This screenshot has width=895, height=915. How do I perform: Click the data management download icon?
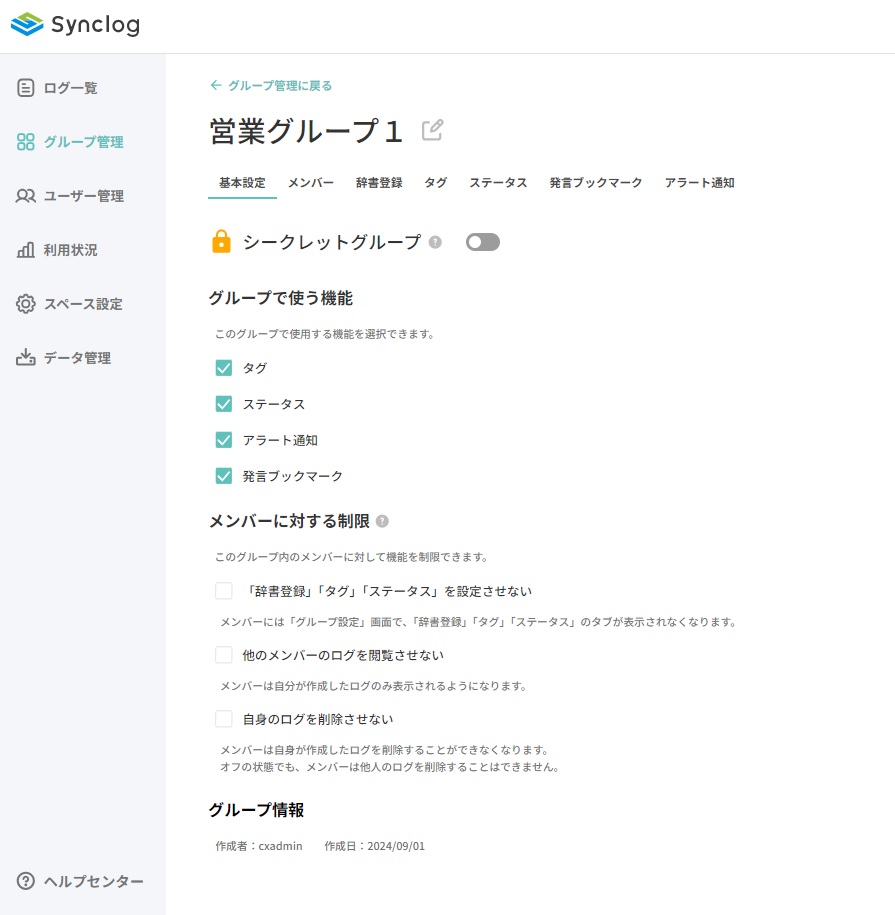pos(26,358)
